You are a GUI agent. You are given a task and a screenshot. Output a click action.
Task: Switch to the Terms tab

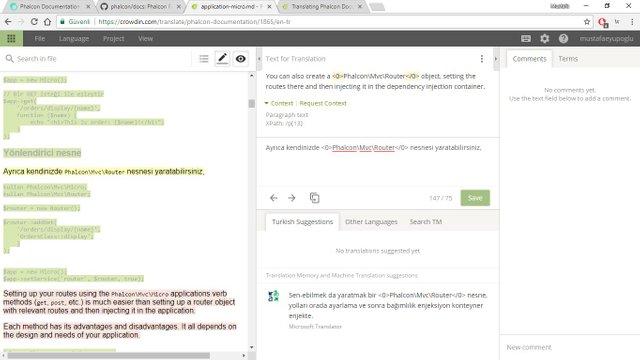pyautogui.click(x=568, y=59)
